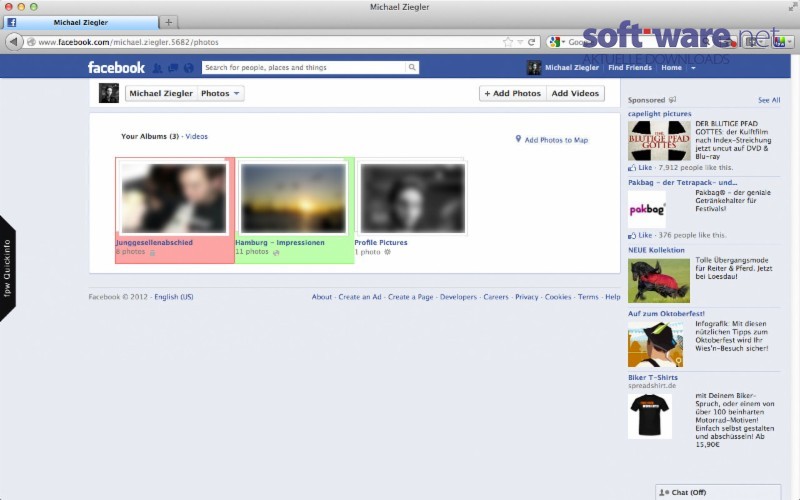Enter fullscreen with the window corner arrows
Screen dimensions: 800x500
coord(792,7)
